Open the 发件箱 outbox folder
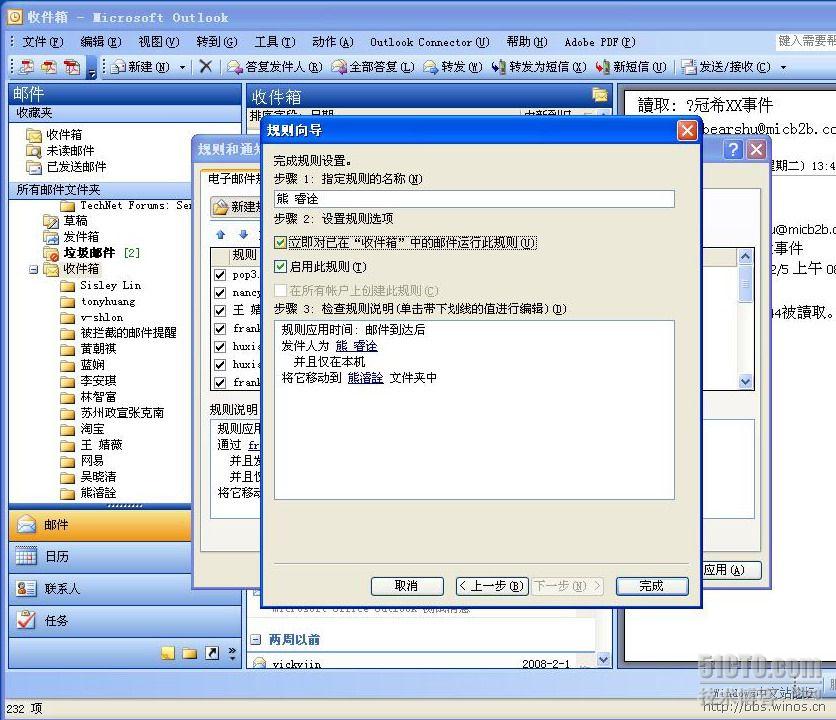Image resolution: width=836 pixels, height=720 pixels. [x=71, y=237]
